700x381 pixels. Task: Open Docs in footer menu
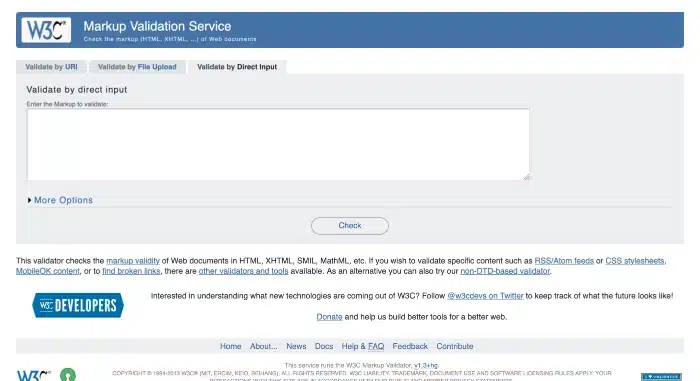click(x=324, y=346)
